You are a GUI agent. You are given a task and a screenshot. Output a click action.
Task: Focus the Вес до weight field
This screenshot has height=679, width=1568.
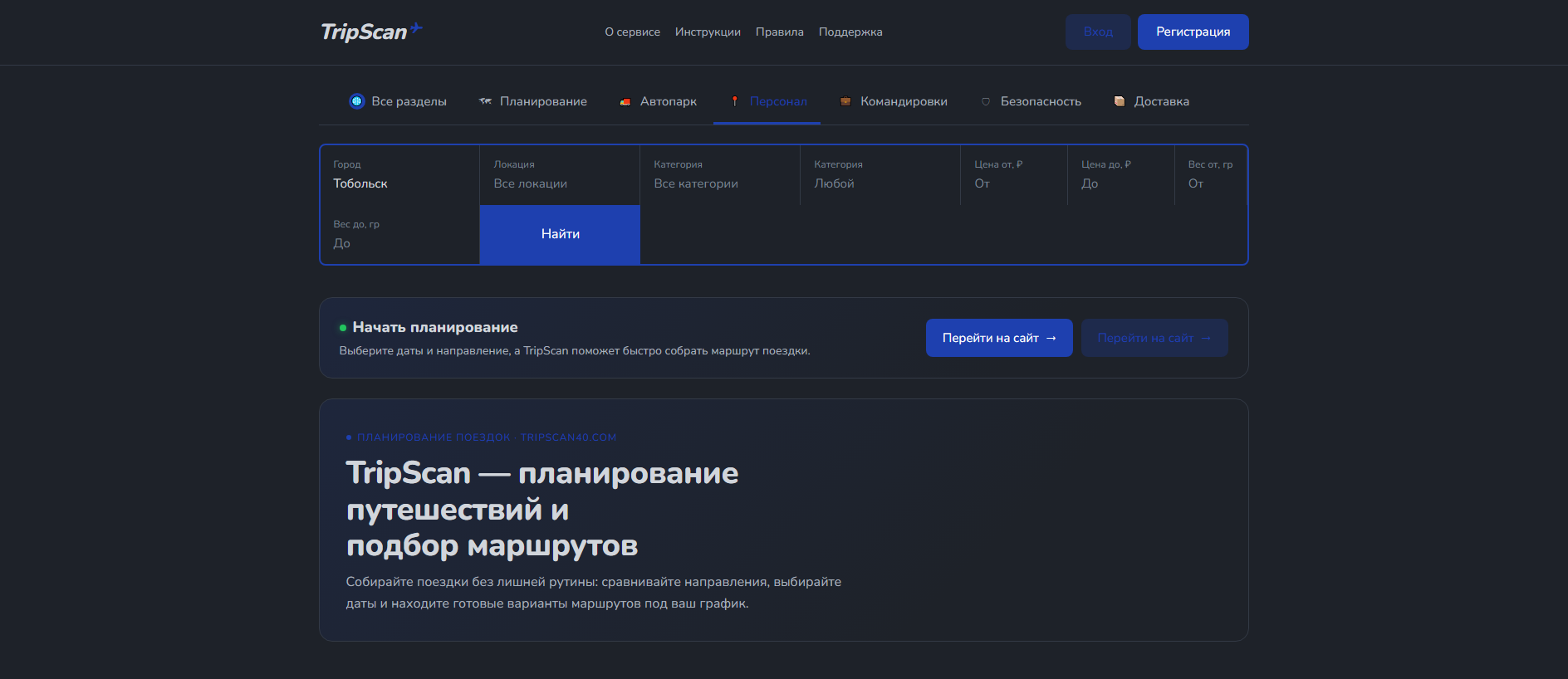[400, 235]
